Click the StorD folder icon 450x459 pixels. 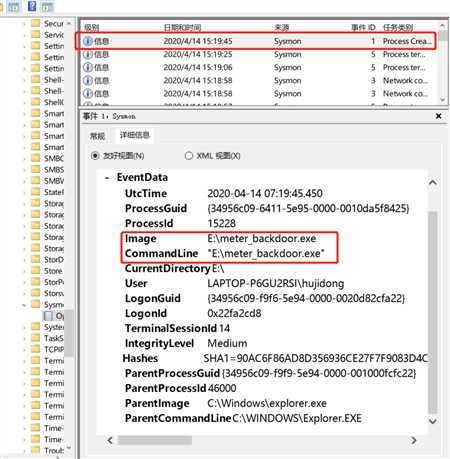(35, 259)
